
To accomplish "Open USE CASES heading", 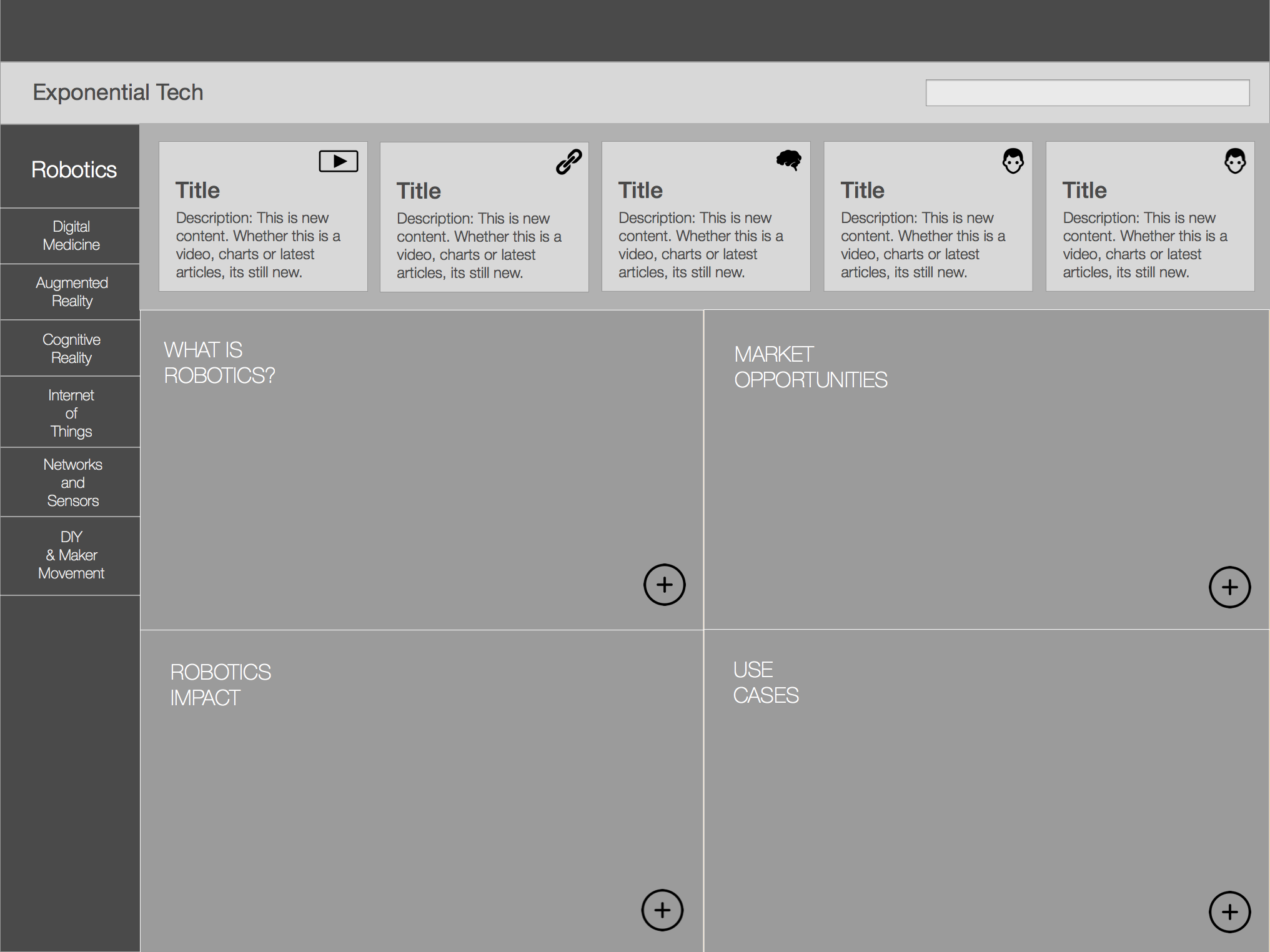I will tap(766, 682).
